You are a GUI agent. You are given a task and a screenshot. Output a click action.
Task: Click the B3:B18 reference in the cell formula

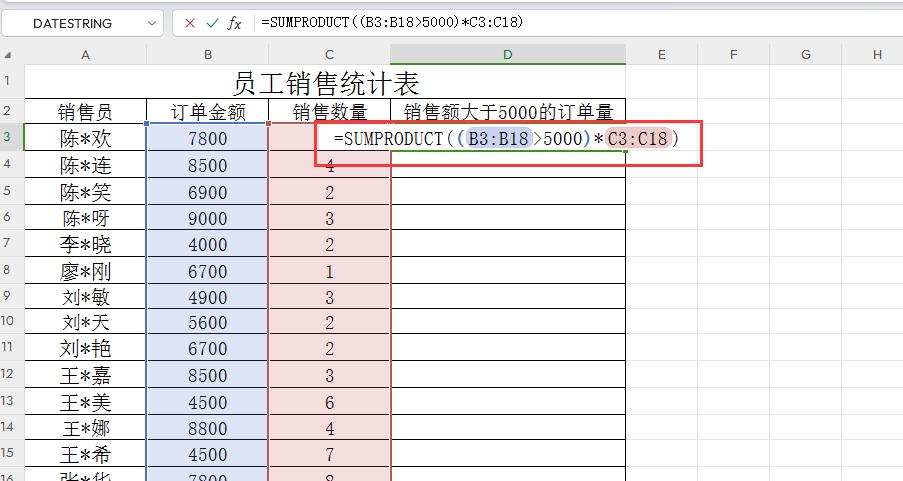pos(498,138)
